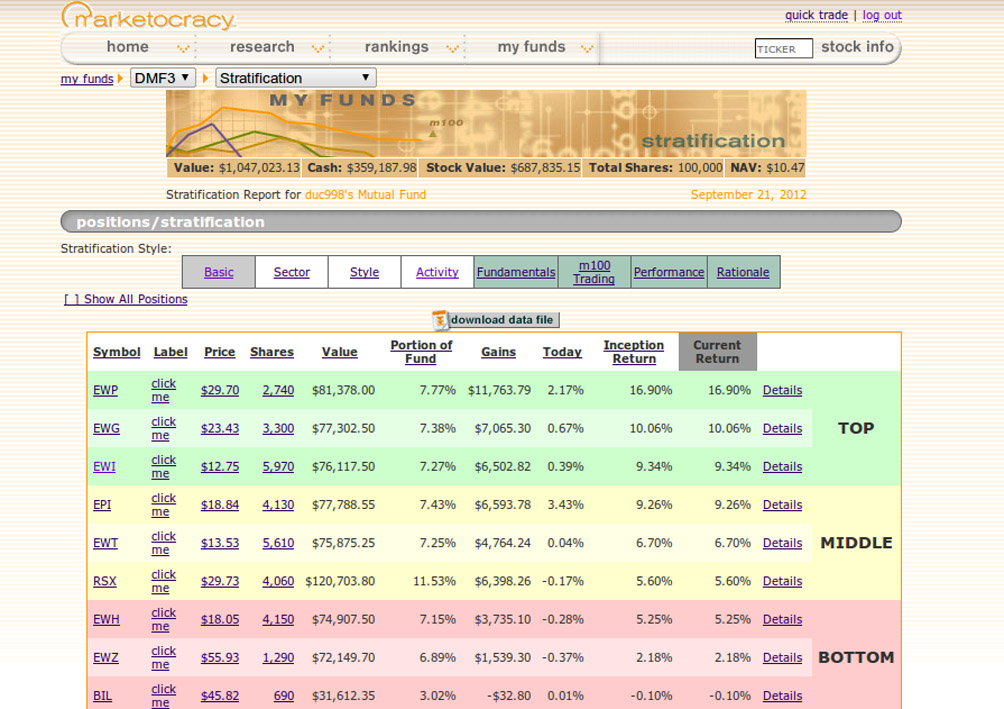Click the Marketocracy logo
Image resolution: width=1004 pixels, height=709 pixels.
coord(149,16)
